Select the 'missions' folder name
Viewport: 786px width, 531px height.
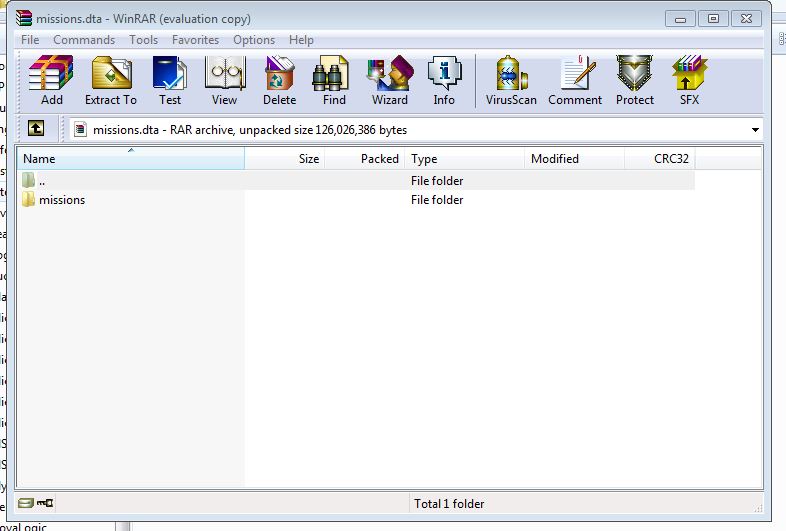point(62,200)
